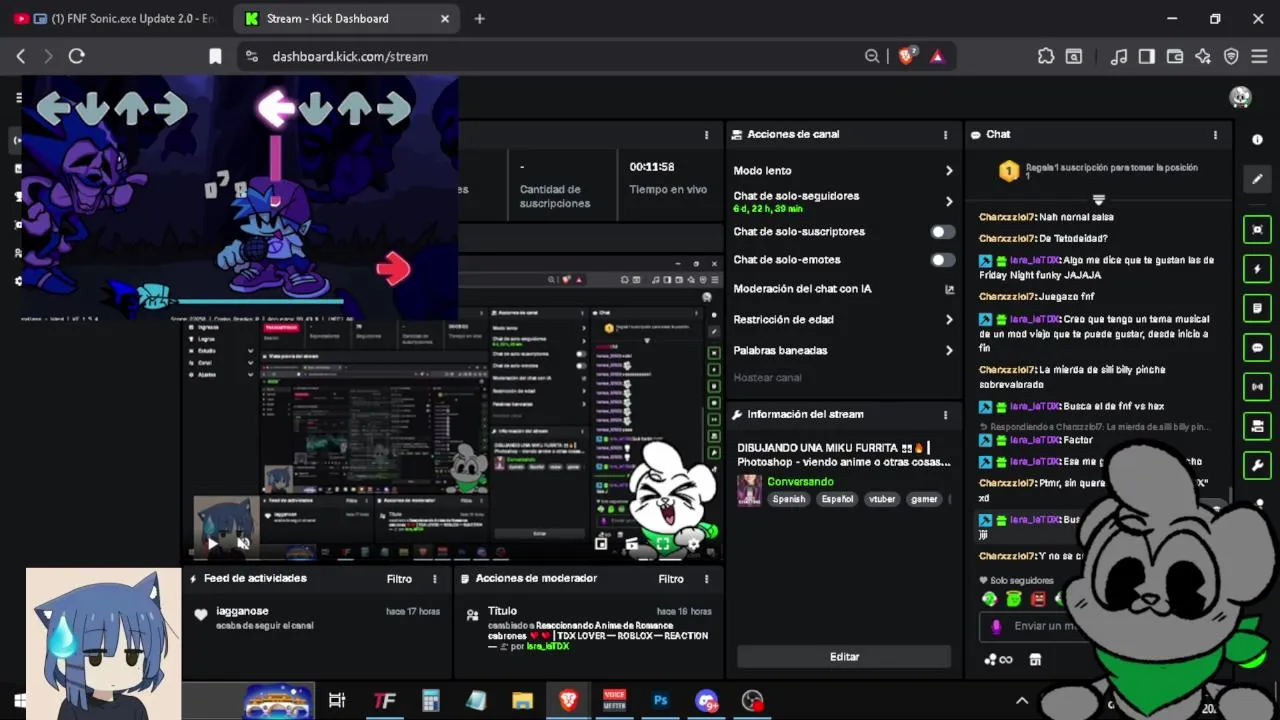The width and height of the screenshot is (1280, 720).
Task: Open the dashboard hamburger menu at top left
Action: coord(19,97)
